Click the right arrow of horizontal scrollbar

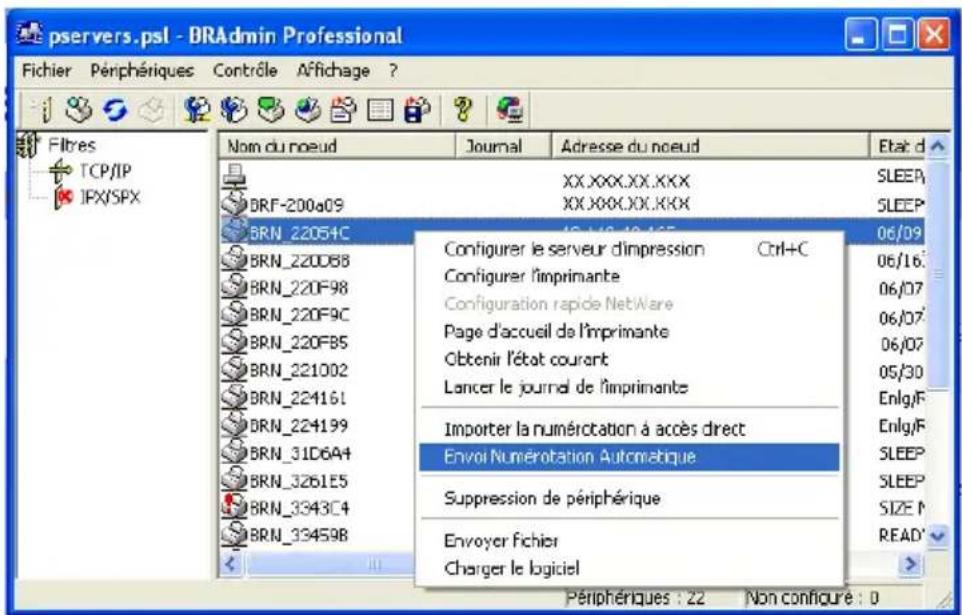[912, 563]
